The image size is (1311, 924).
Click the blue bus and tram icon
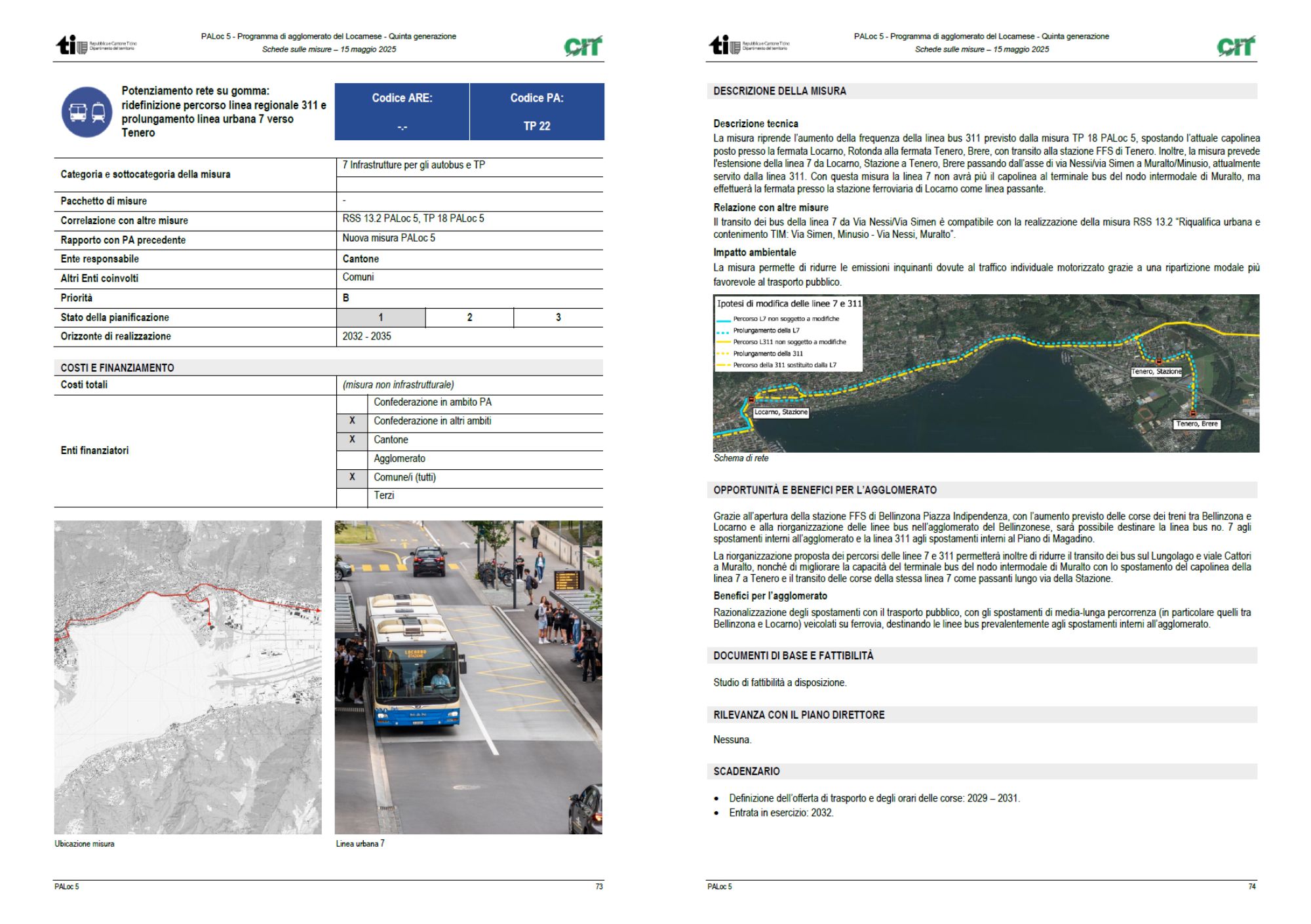coord(87,112)
